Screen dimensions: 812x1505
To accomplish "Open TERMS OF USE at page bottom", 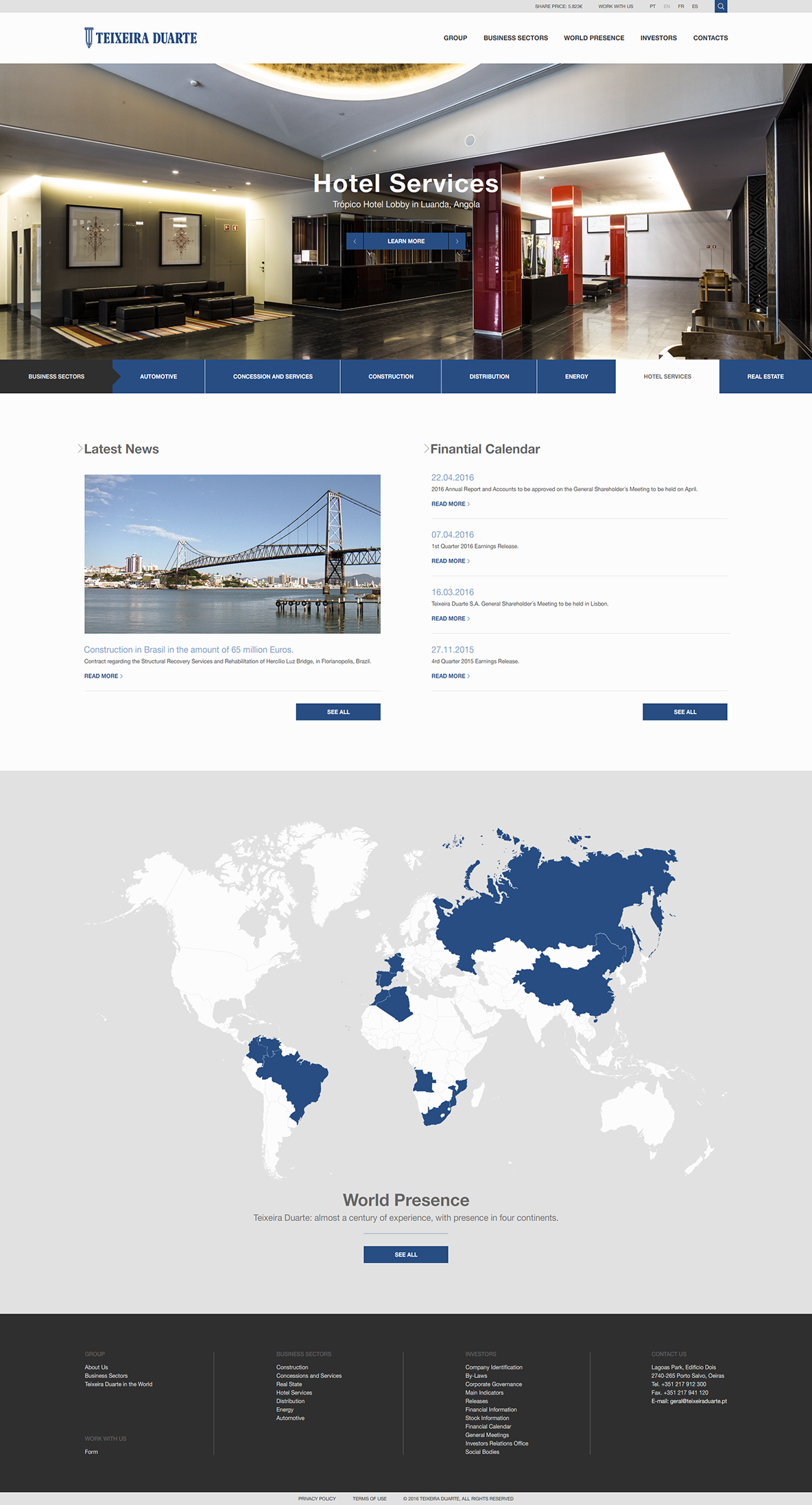I will click(370, 1499).
